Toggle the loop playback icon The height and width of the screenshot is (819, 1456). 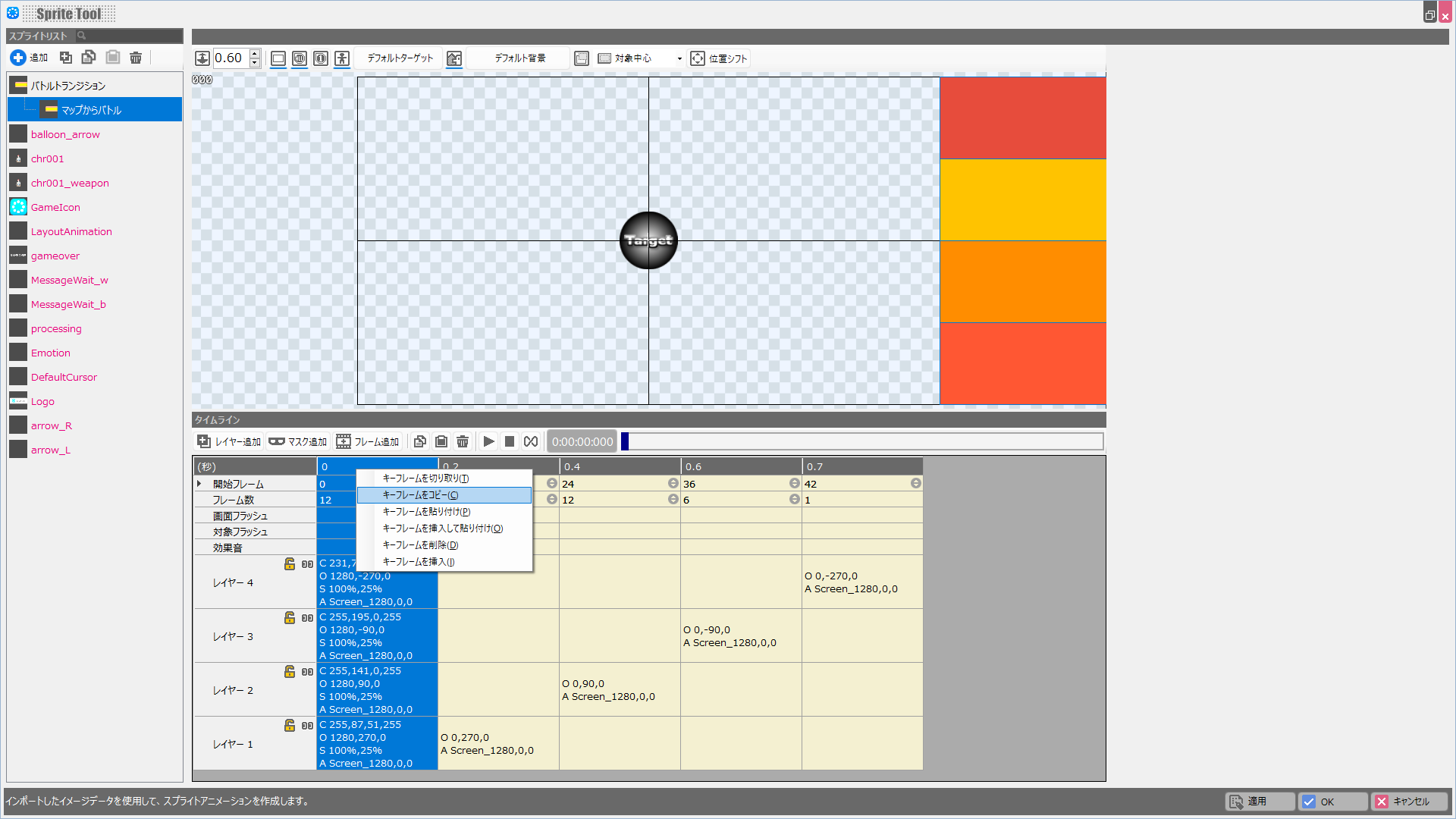531,441
